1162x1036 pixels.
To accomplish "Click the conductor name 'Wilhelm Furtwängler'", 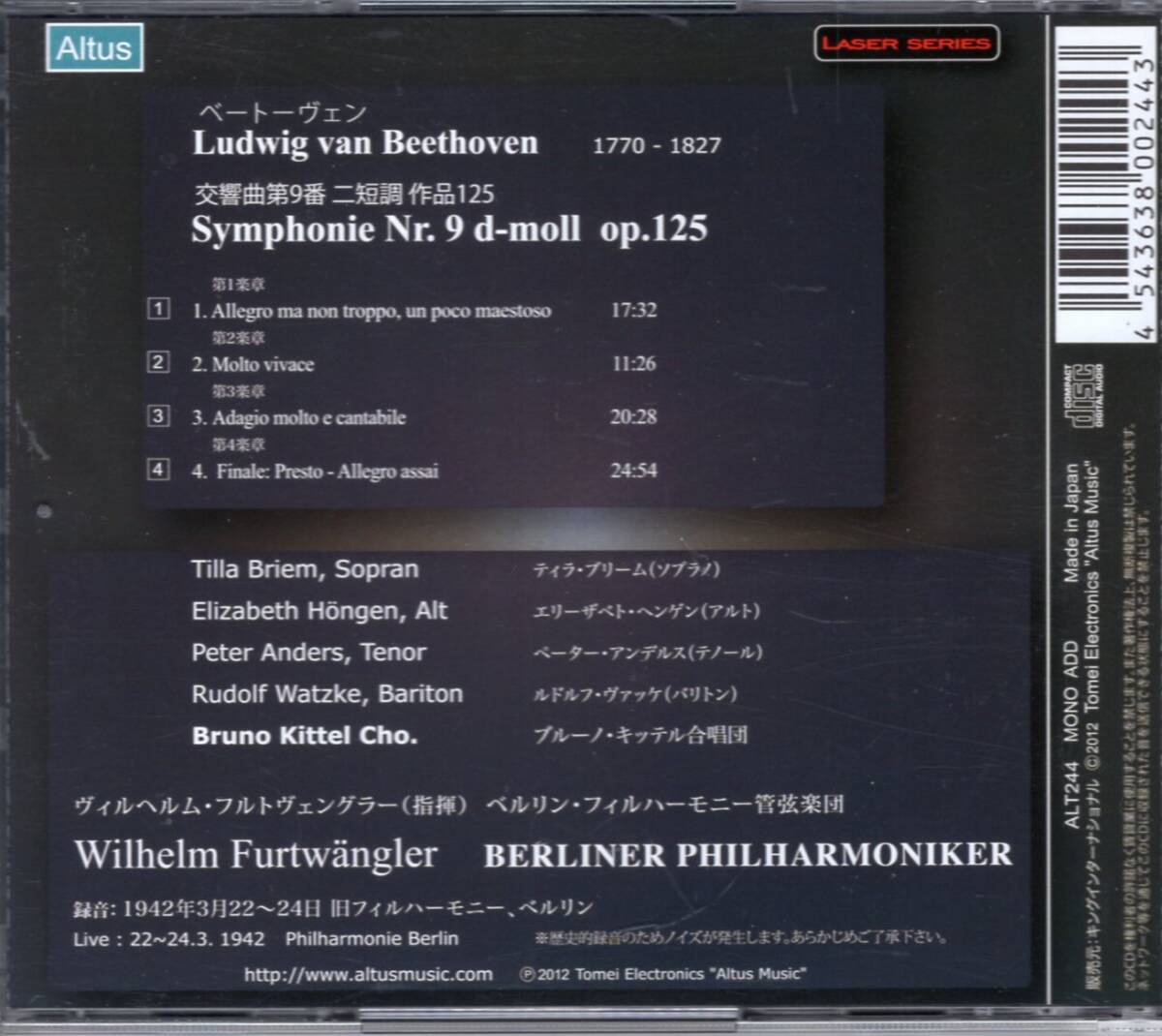I will pyautogui.click(x=256, y=854).
